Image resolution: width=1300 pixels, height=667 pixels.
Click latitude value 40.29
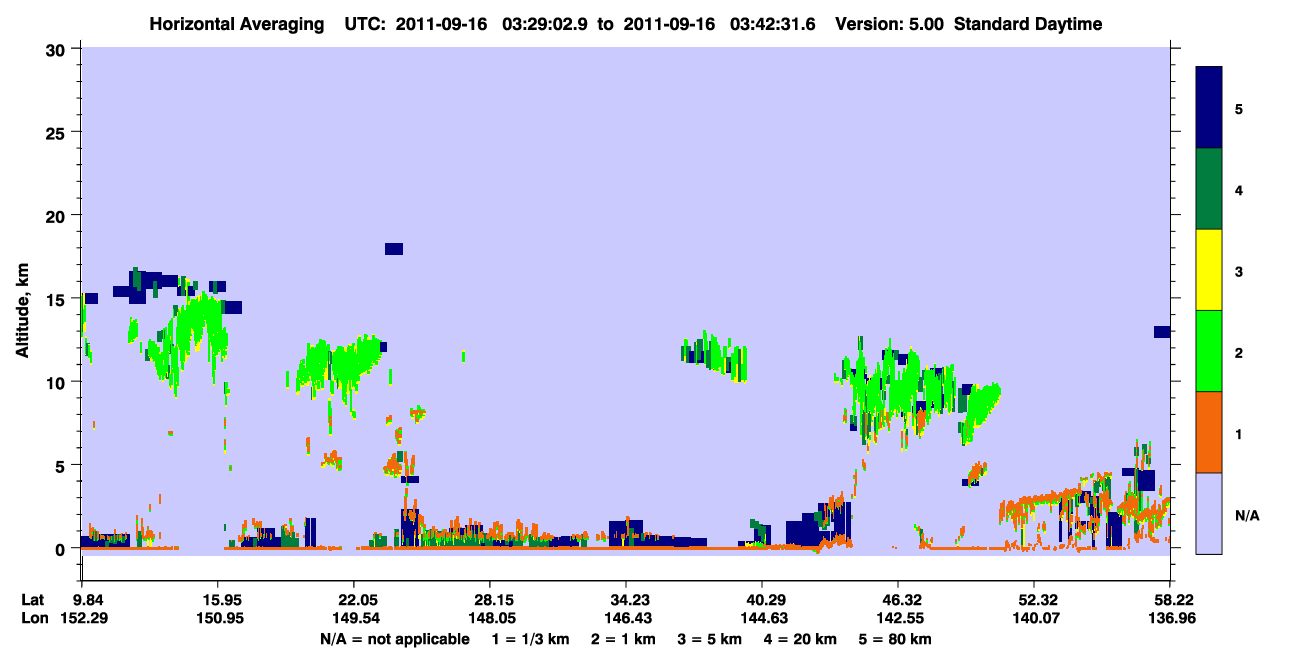[x=762, y=600]
